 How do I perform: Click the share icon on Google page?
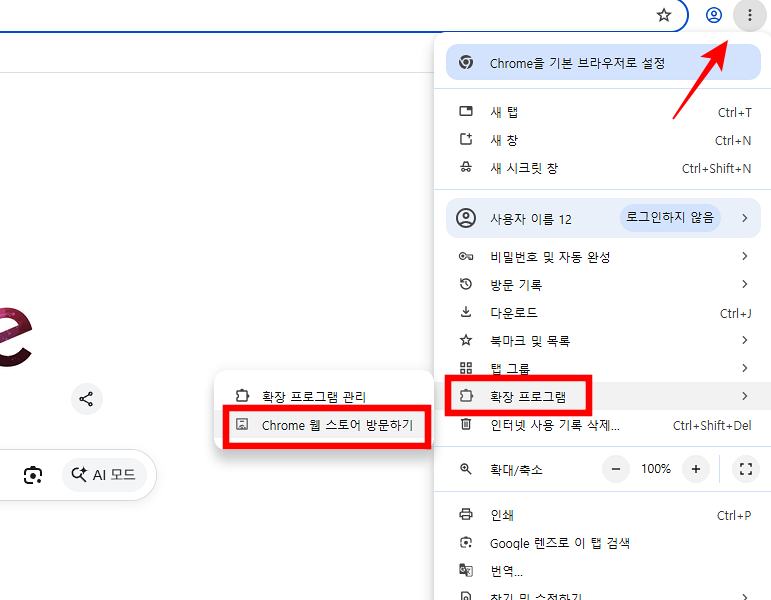[x=87, y=399]
